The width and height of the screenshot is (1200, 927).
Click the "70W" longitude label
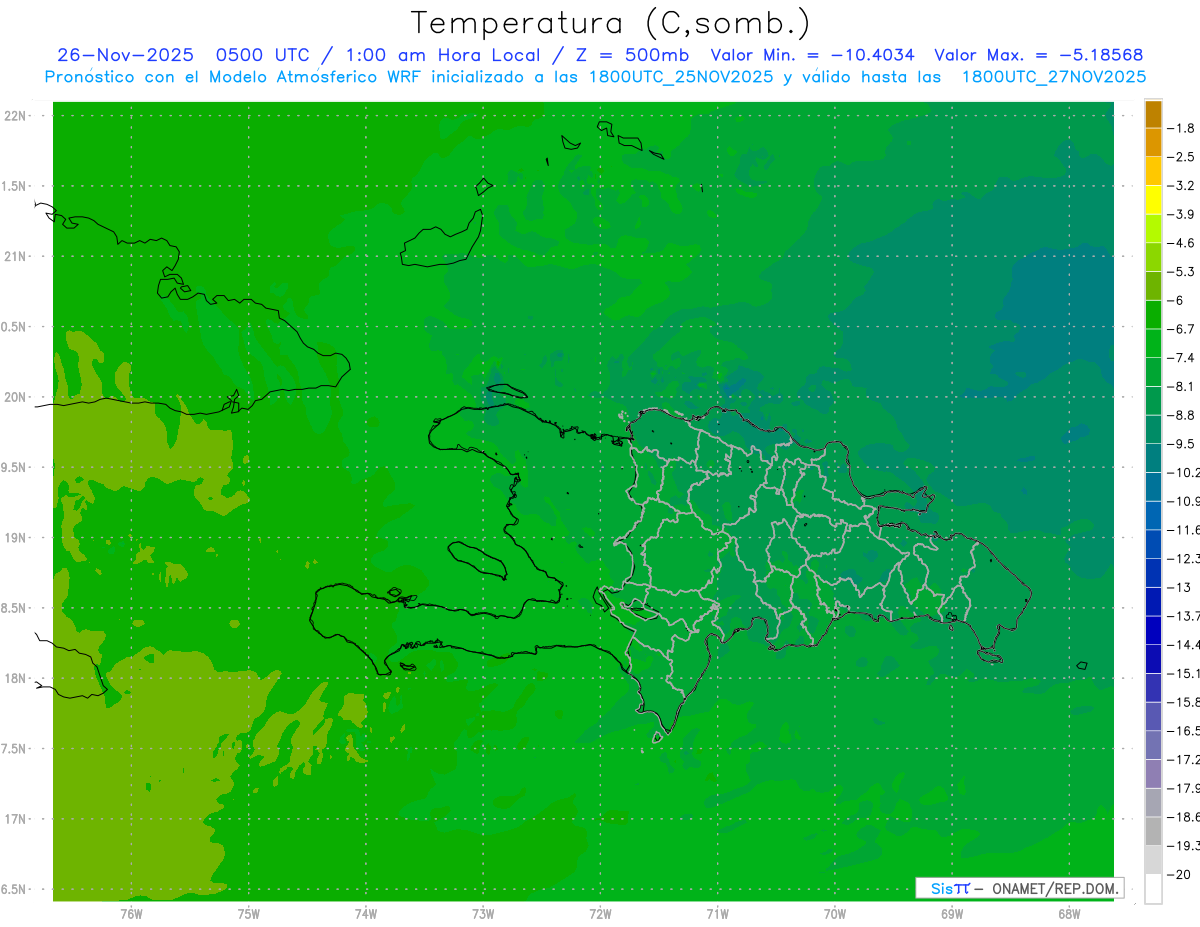(835, 913)
